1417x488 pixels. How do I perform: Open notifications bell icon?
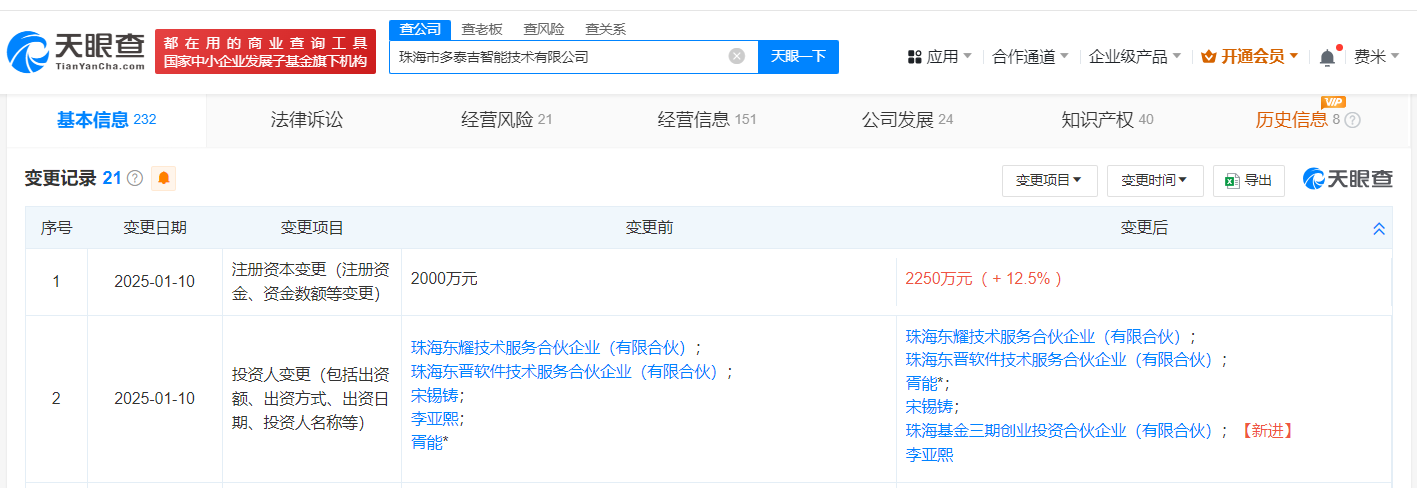pos(1327,57)
